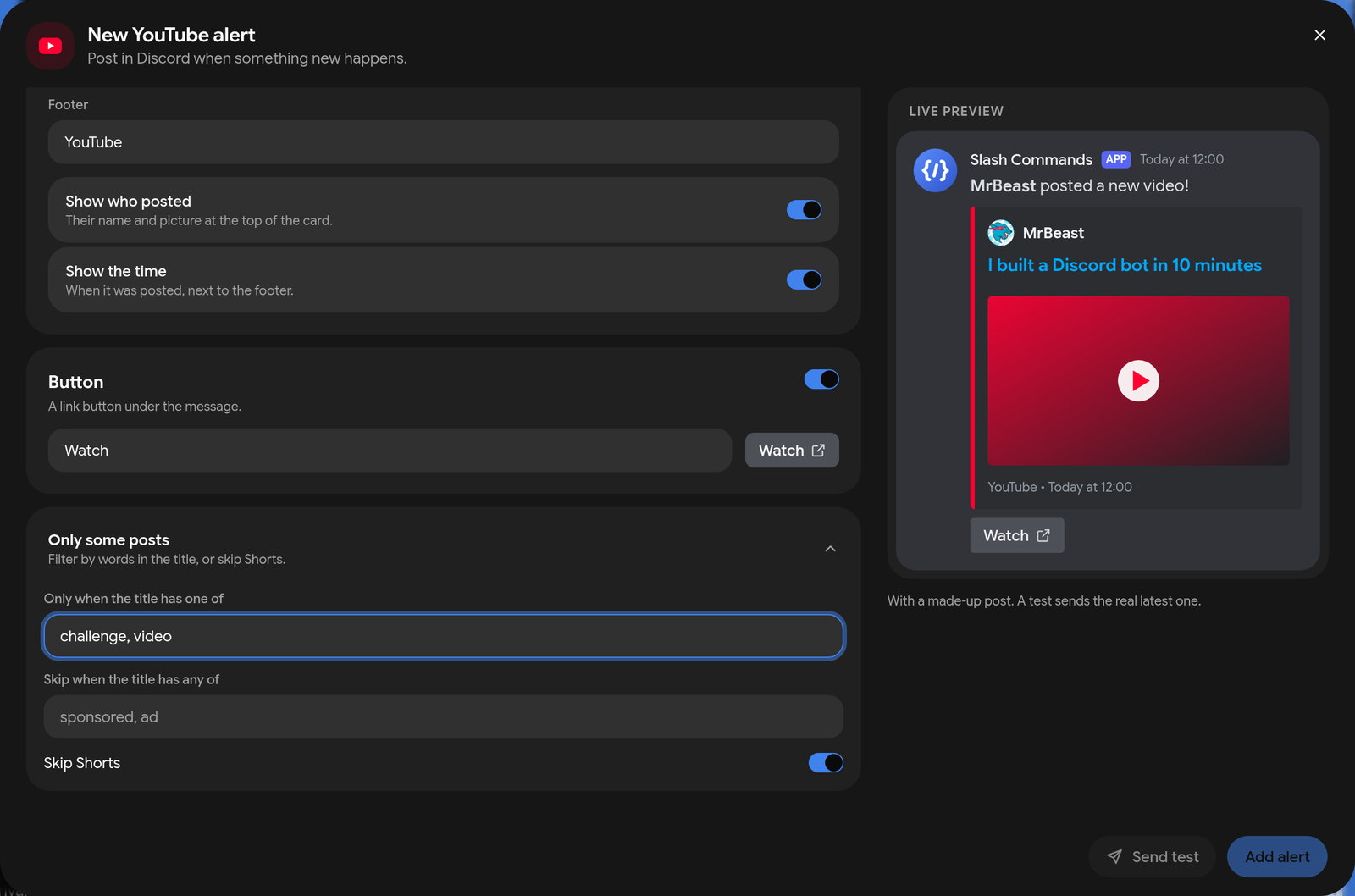Click the Footer text field containing YouTube
This screenshot has height=896, width=1355.
(x=444, y=142)
